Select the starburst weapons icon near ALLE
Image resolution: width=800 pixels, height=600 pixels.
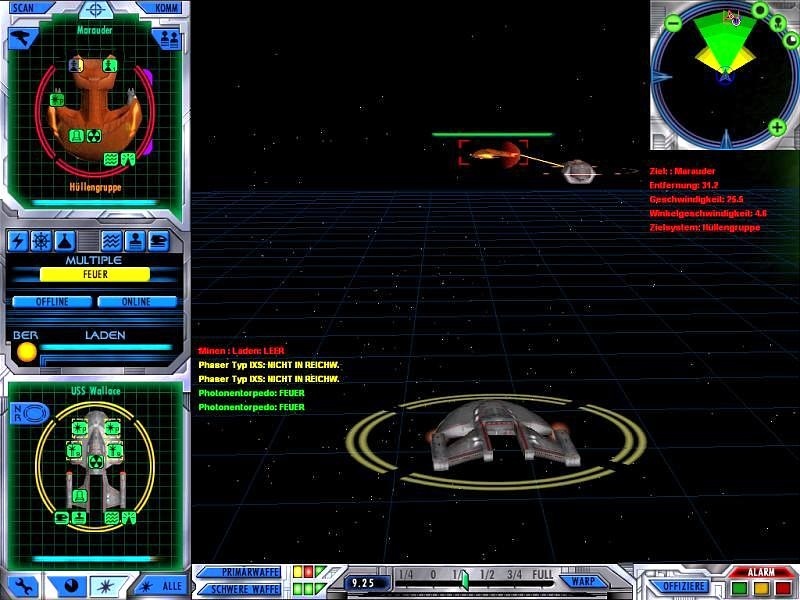pyautogui.click(x=106, y=585)
